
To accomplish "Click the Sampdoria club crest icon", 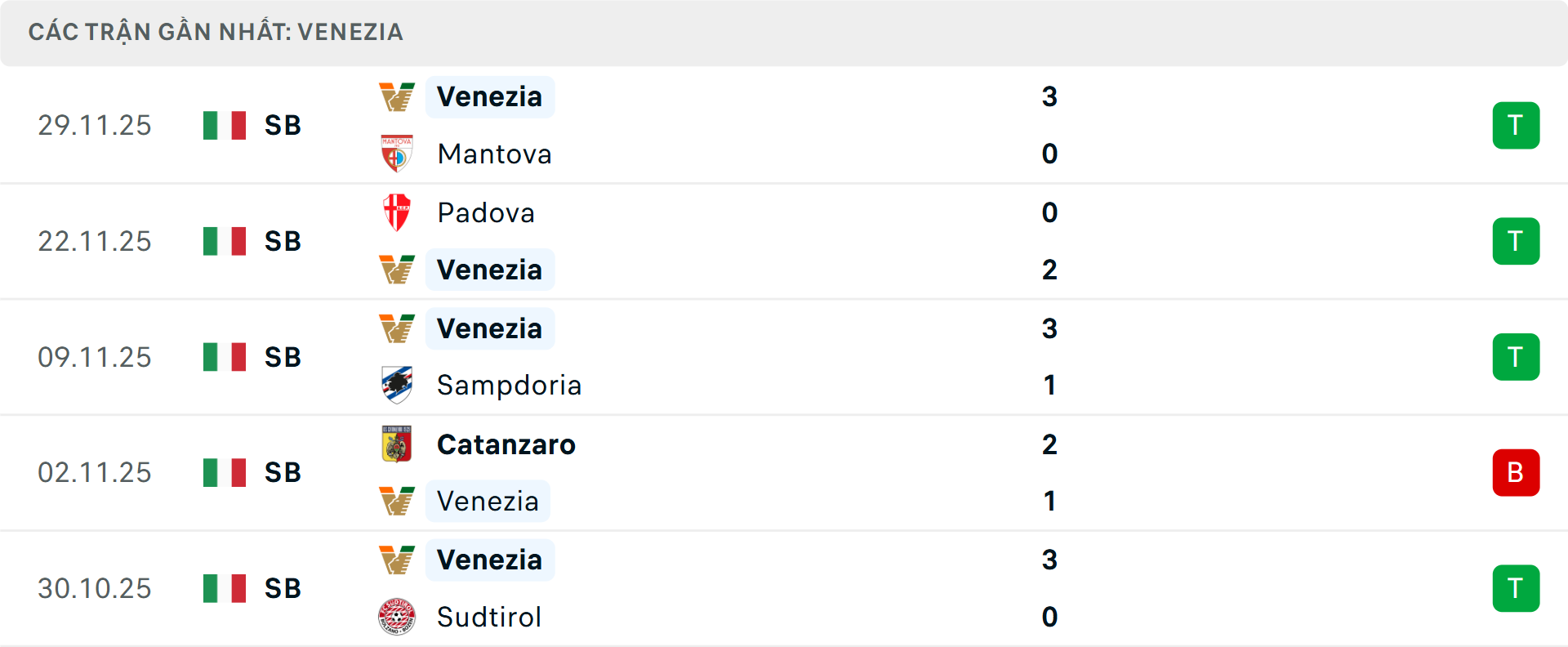I will click(397, 385).
